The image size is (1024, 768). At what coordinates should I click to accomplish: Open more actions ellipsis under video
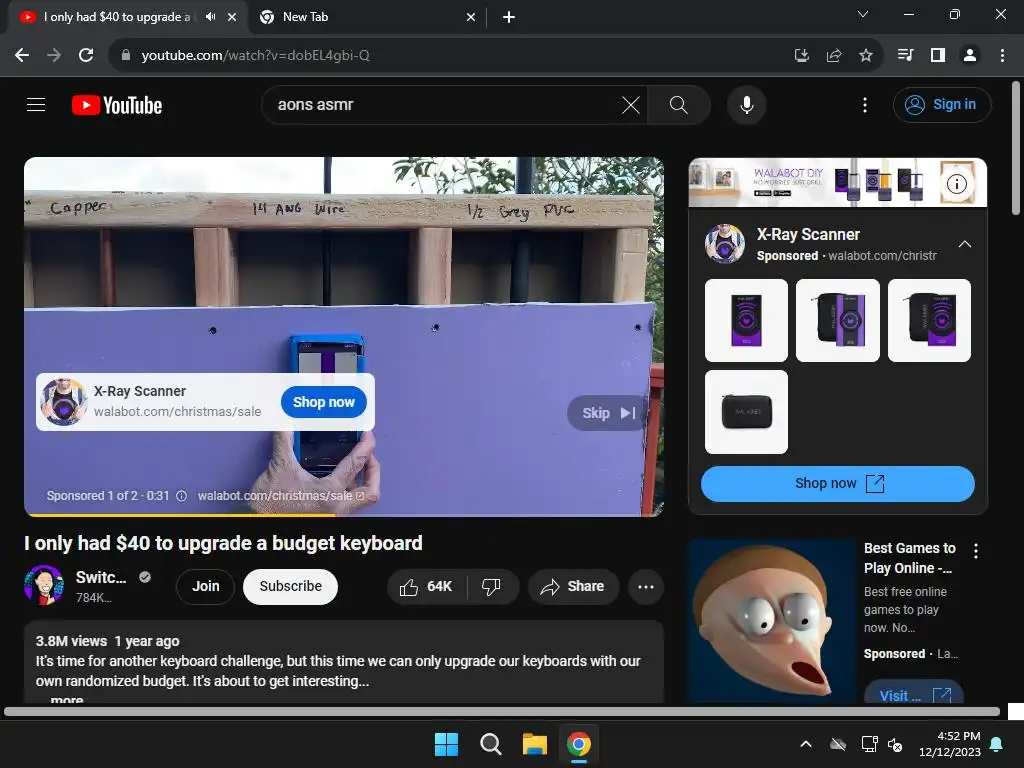646,586
